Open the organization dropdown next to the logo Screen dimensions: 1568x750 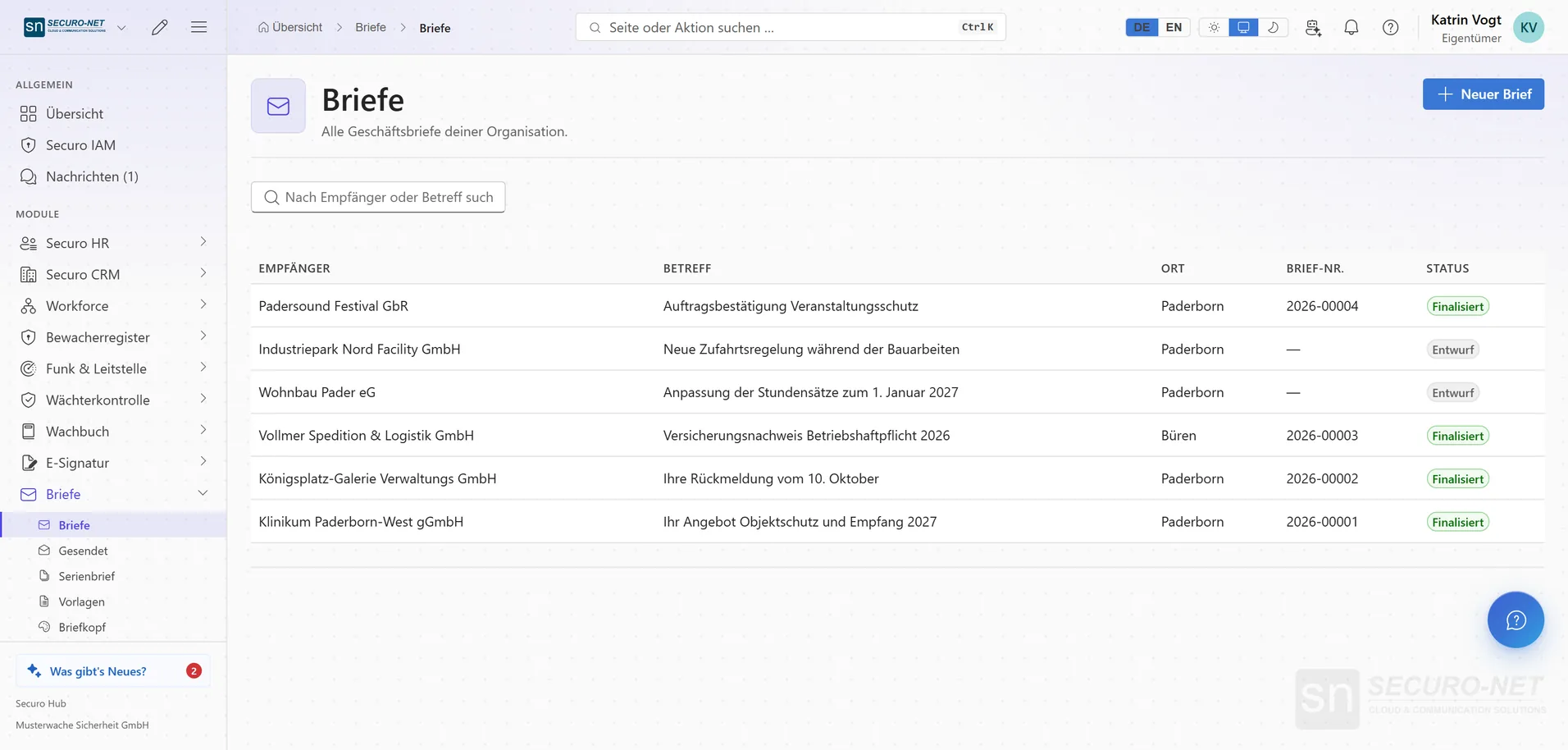pos(121,27)
